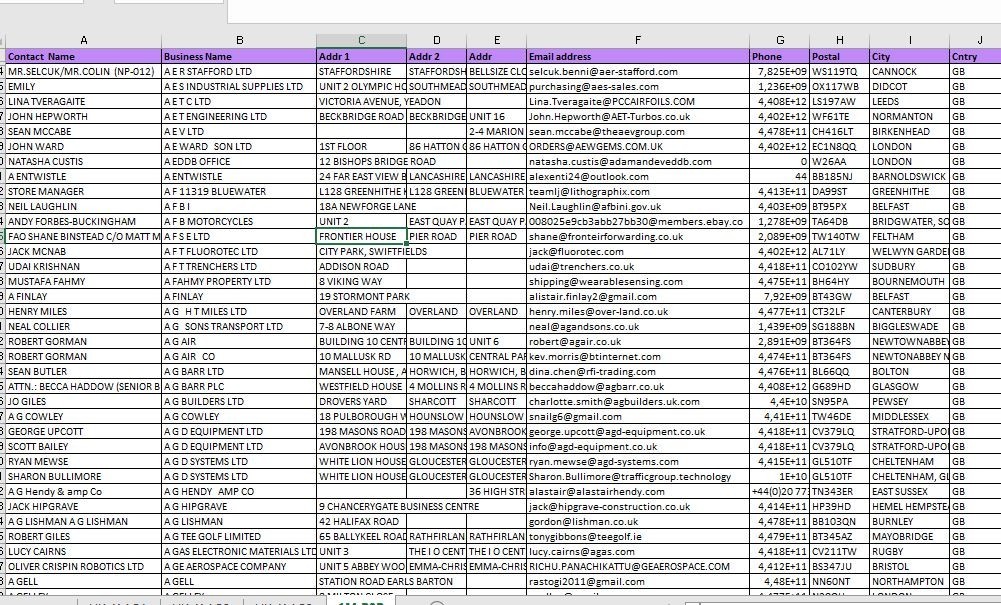The width and height of the screenshot is (1001, 605).
Task: Select the address '18A NEWFORGE LANE'
Action: 361,206
